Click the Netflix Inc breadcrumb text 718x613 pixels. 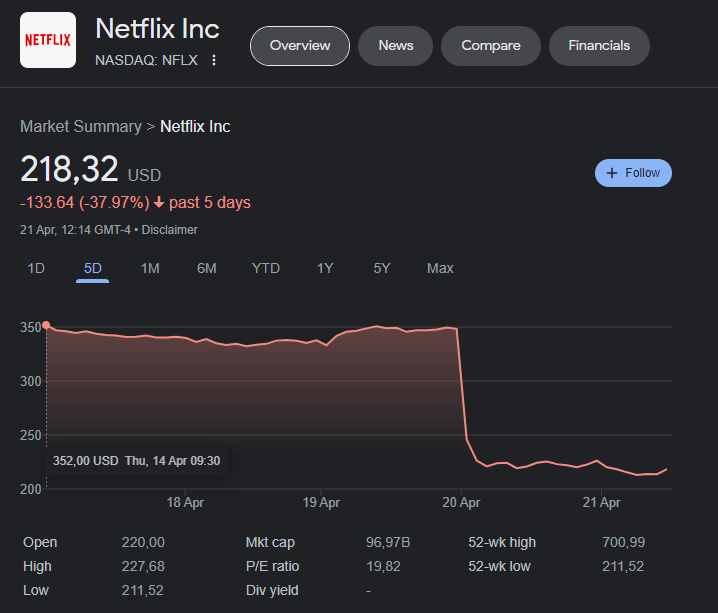[x=195, y=126]
